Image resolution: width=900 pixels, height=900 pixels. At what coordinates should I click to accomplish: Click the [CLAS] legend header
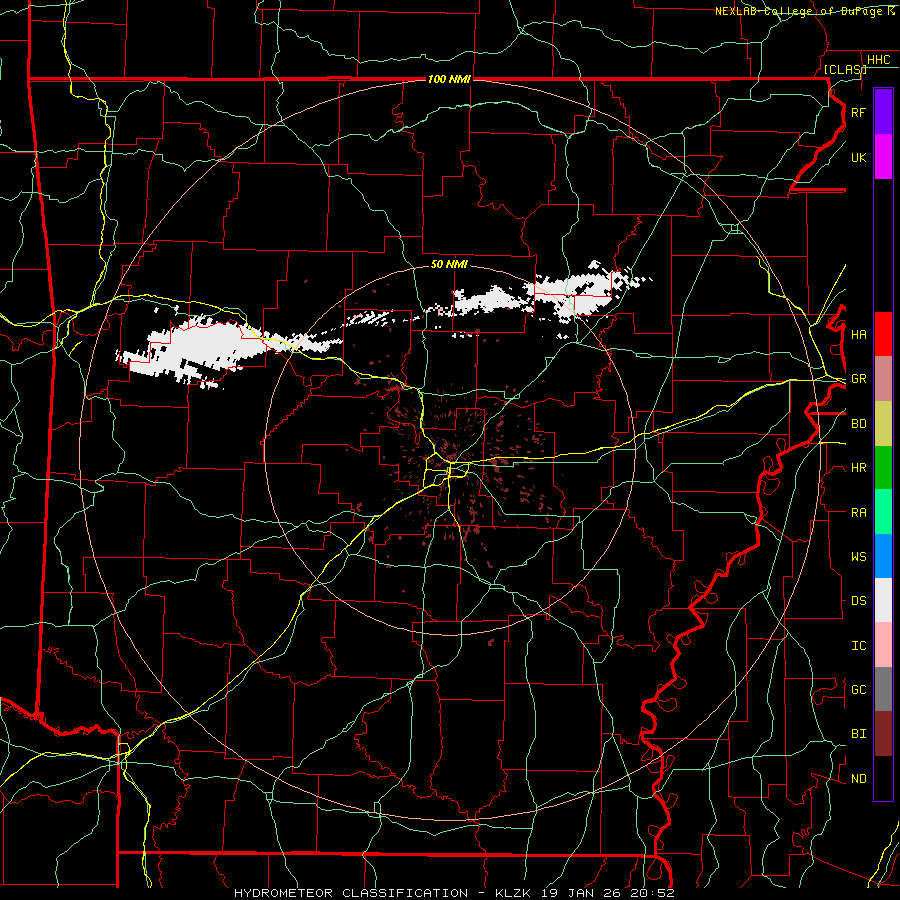845,69
